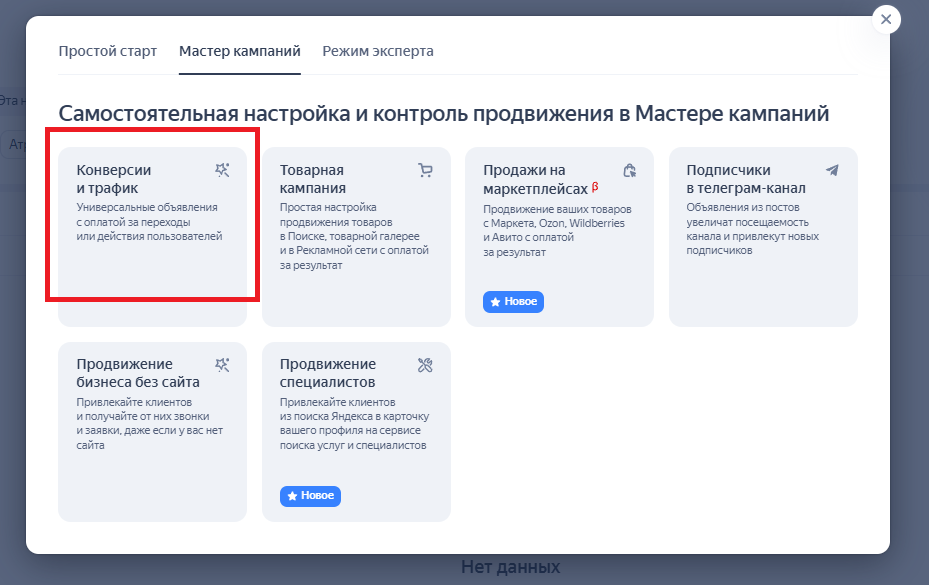The width and height of the screenshot is (929, 585).
Task: Click the Новое badge in the marketplaces card
Action: click(x=513, y=302)
